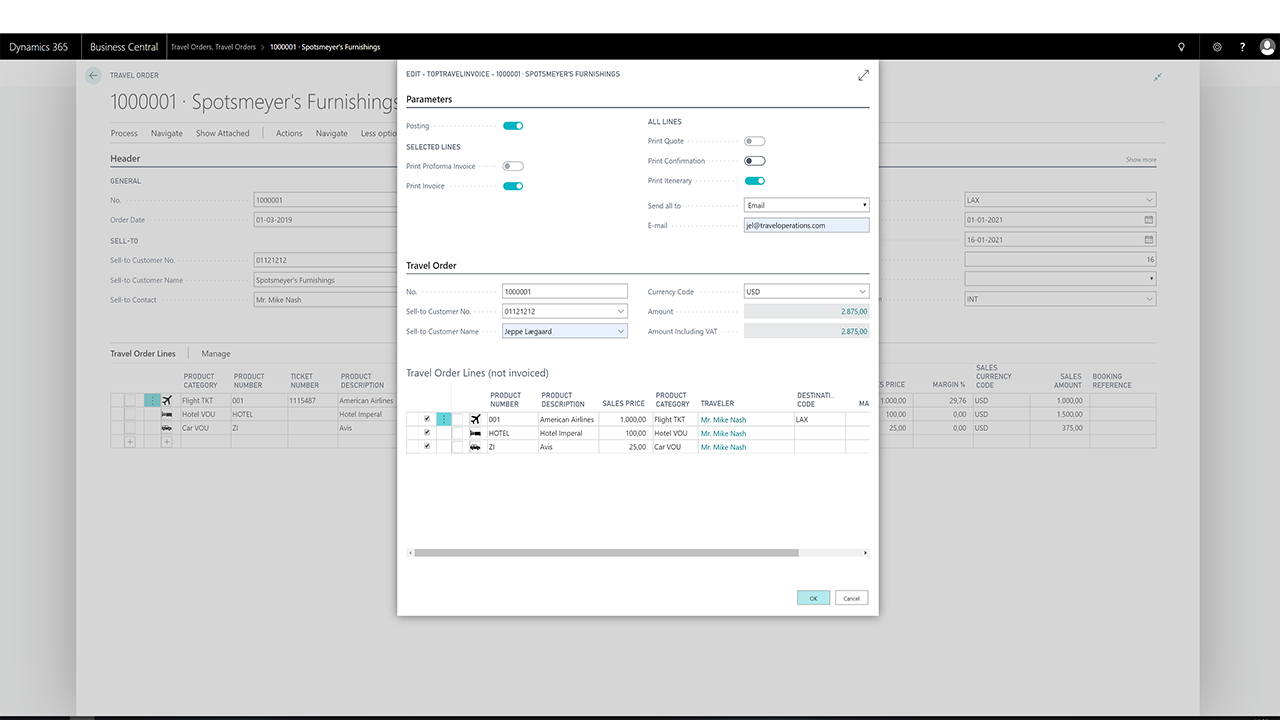
Task: Open traveler Mr. Mike Nash on Avis line
Action: (x=723, y=447)
